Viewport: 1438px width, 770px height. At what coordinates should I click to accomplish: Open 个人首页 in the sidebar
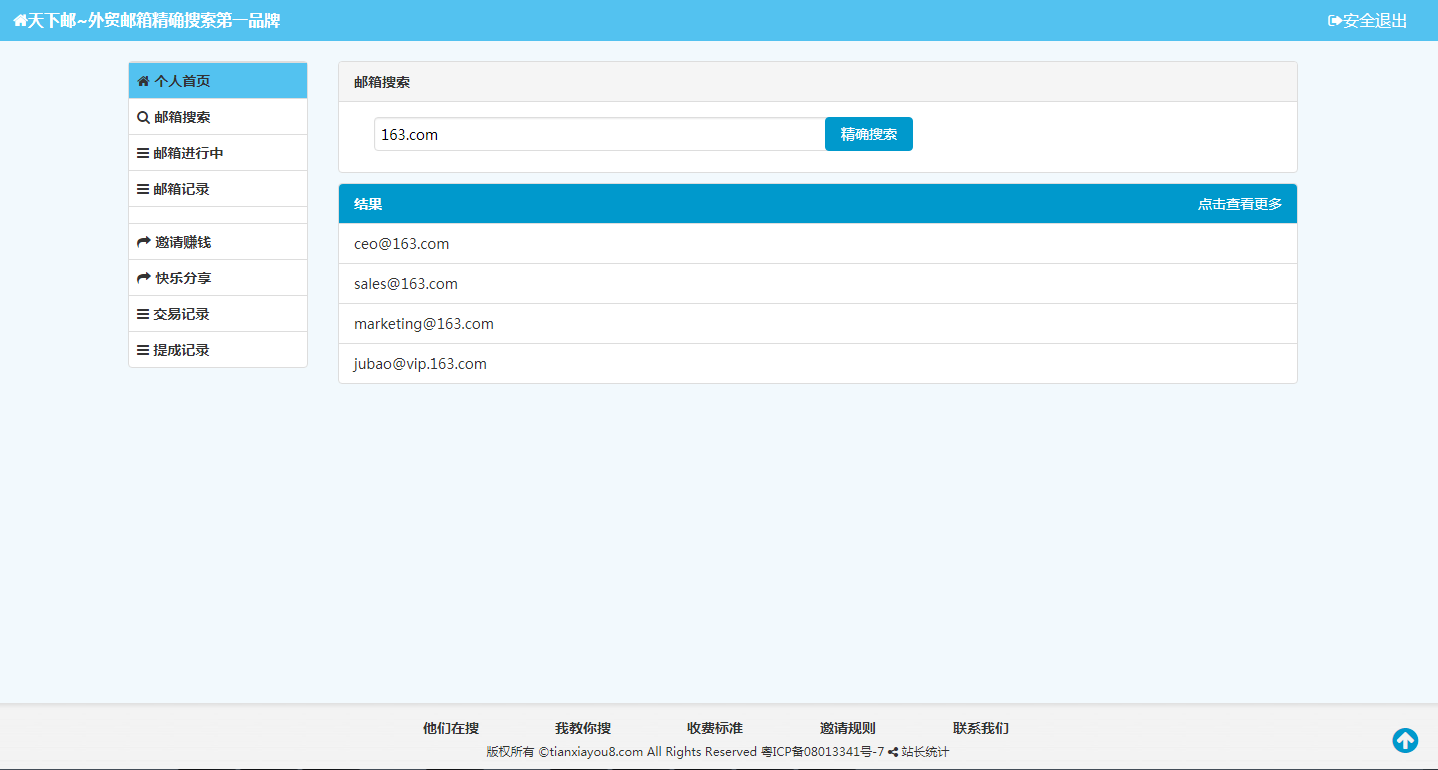tap(218, 81)
